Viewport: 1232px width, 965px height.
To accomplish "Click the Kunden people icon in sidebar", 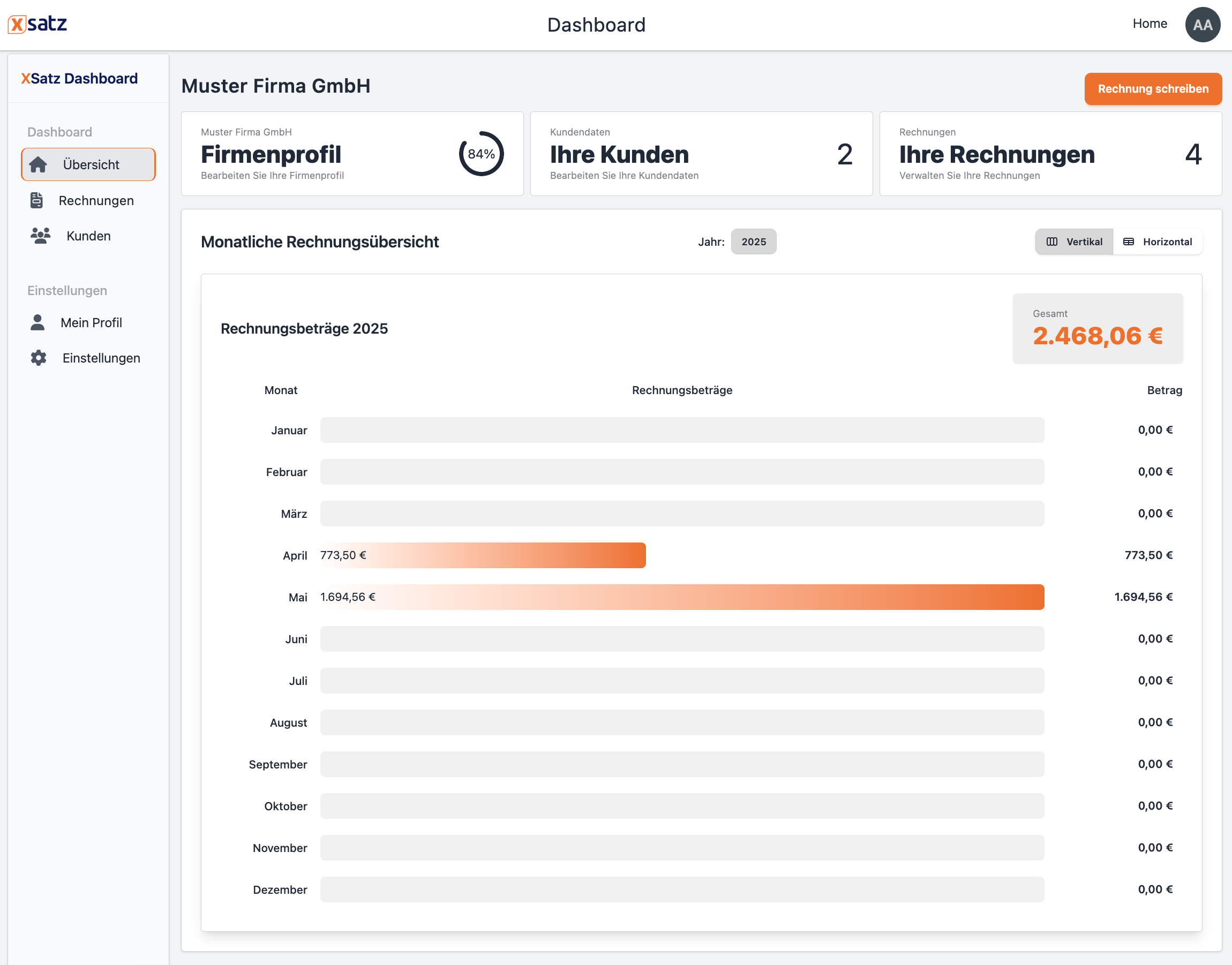I will pos(40,236).
